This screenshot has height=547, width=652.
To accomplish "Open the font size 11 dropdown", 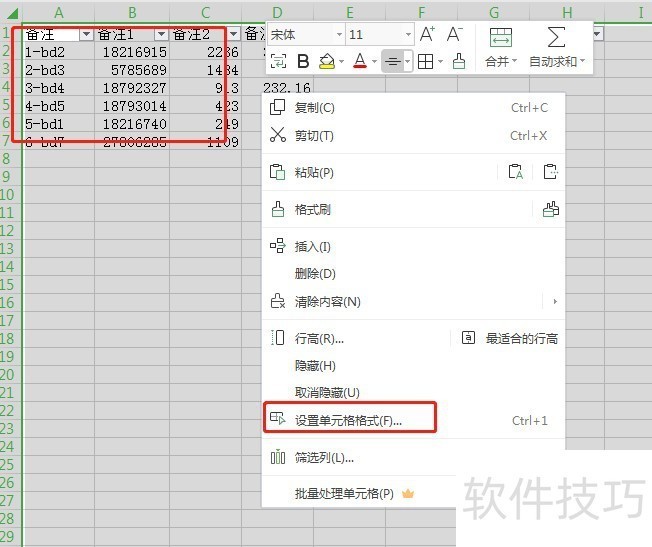I will tap(406, 35).
